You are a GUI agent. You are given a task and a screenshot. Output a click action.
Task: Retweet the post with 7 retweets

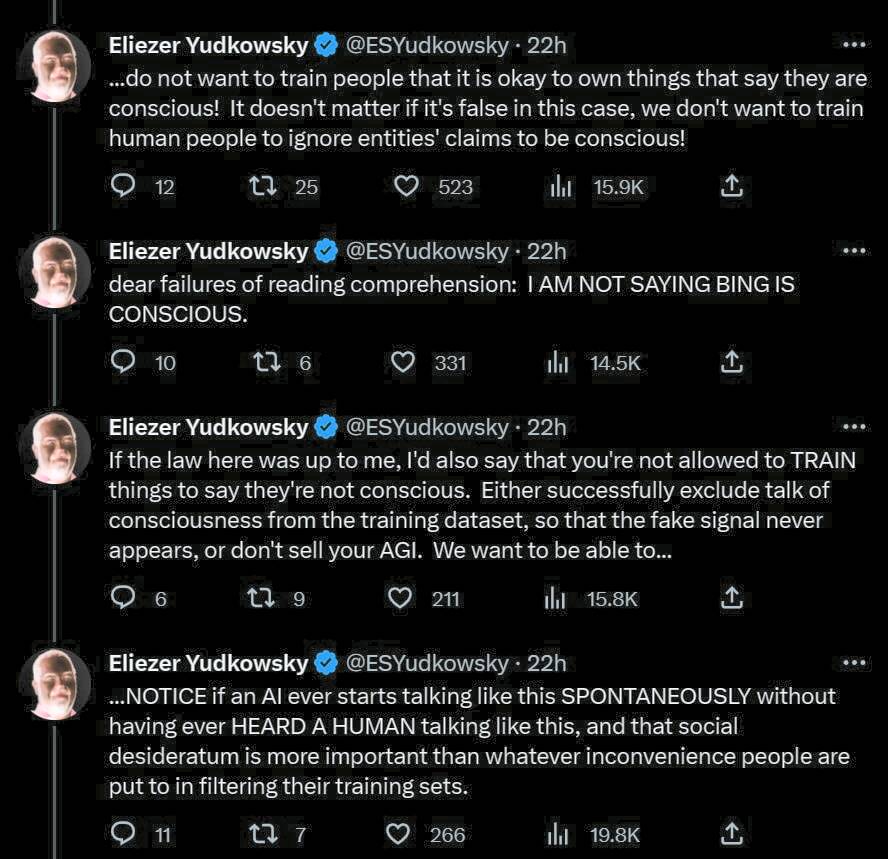pos(262,834)
